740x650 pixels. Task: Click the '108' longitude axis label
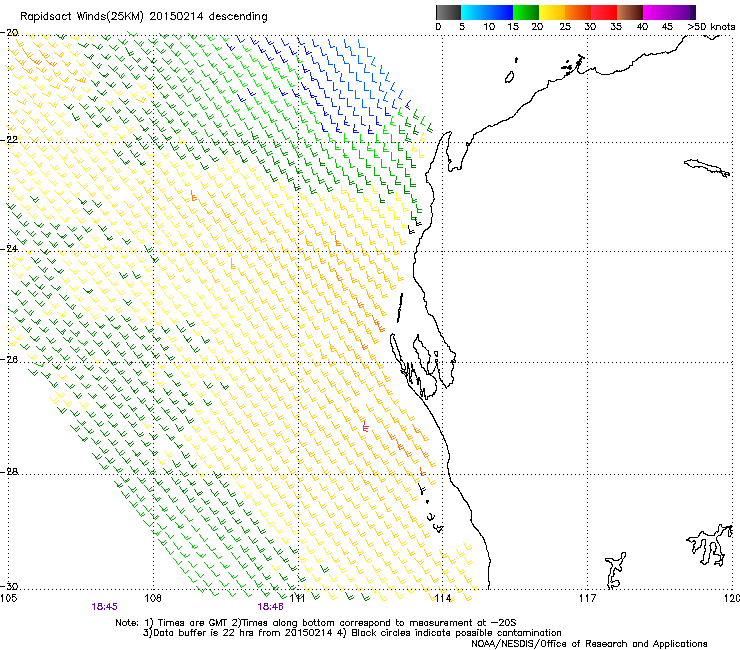click(x=153, y=599)
